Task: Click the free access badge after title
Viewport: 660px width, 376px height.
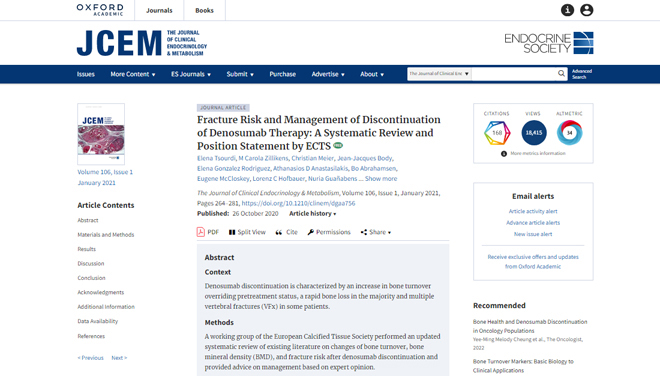Action: [x=338, y=146]
